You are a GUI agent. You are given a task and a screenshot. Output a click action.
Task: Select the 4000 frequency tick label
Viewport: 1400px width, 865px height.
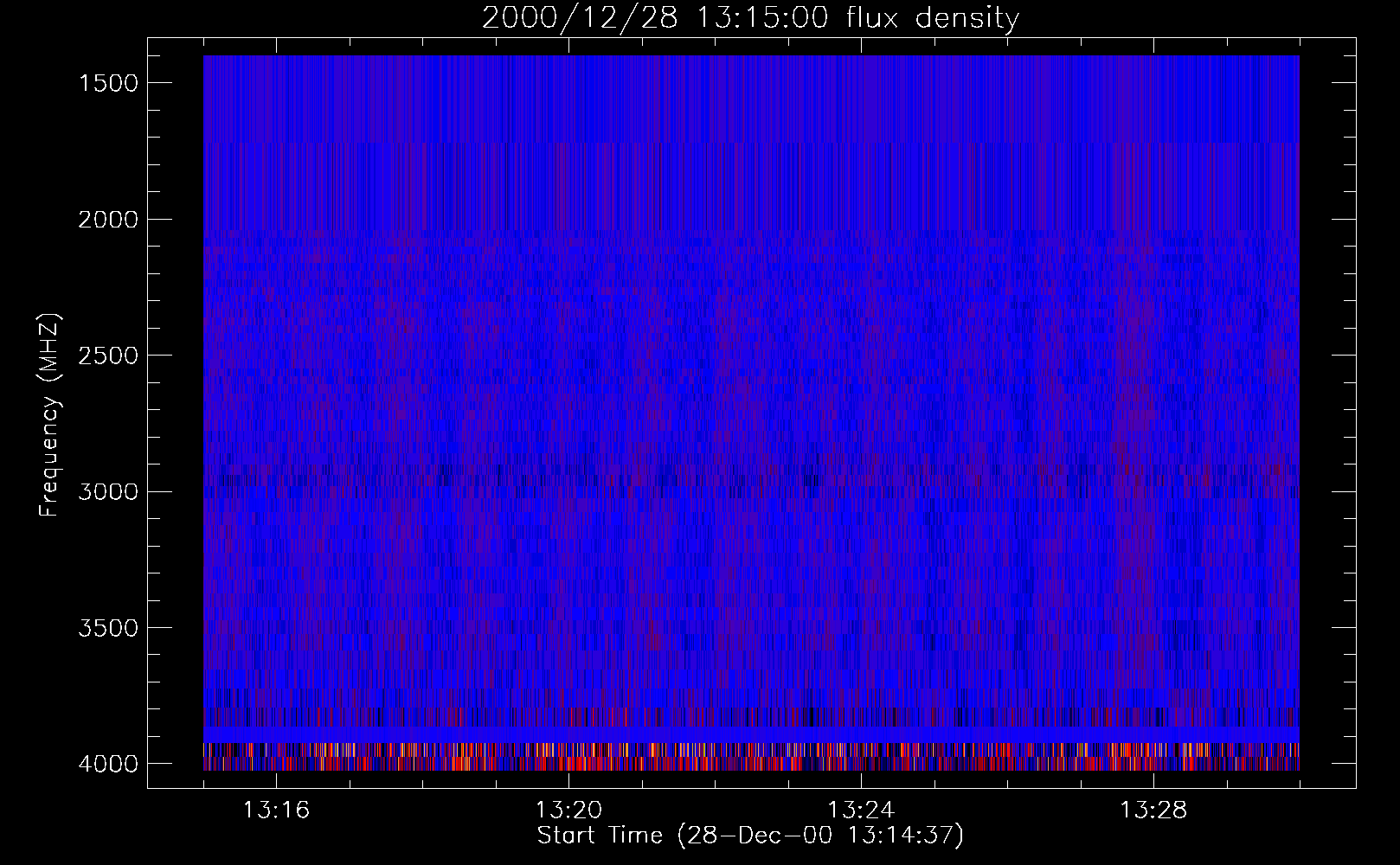[x=108, y=764]
